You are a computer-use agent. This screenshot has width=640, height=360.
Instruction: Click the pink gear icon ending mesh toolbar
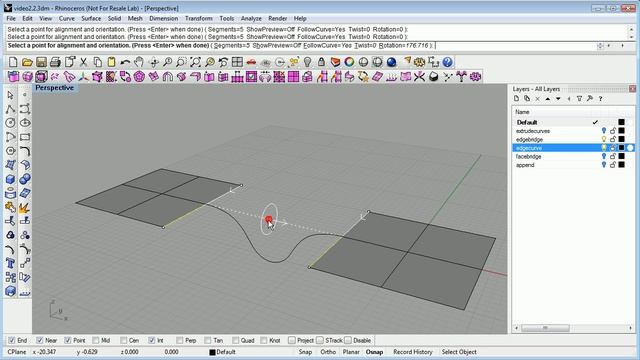(475, 76)
